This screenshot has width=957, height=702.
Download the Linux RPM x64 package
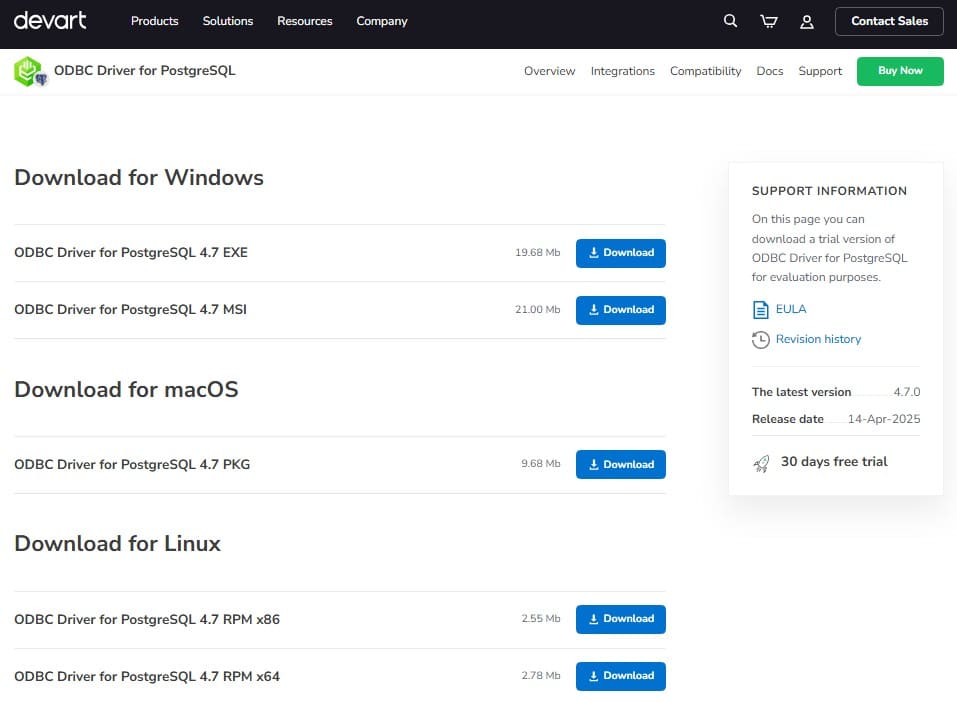[621, 676]
